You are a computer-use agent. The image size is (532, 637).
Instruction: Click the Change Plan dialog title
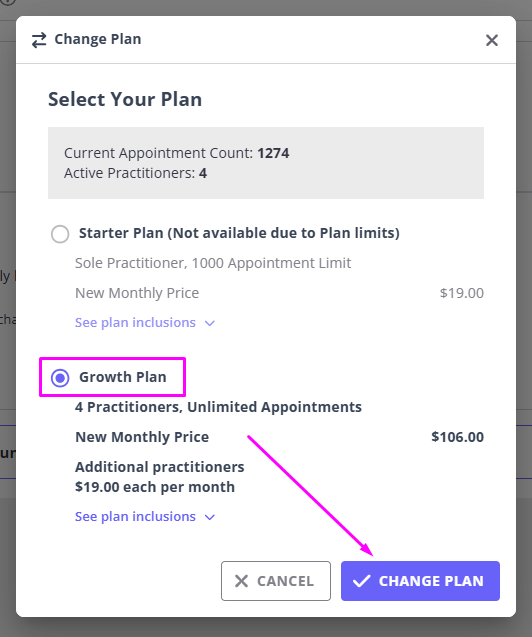pos(98,39)
